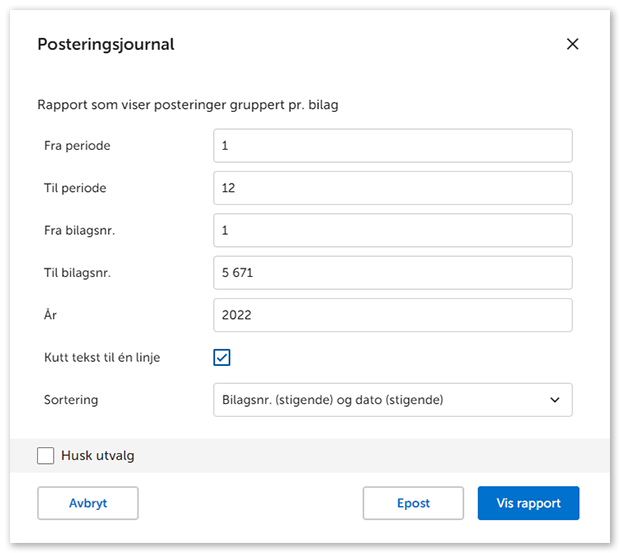
Task: Click the Fra periode label
Action: pos(77,146)
